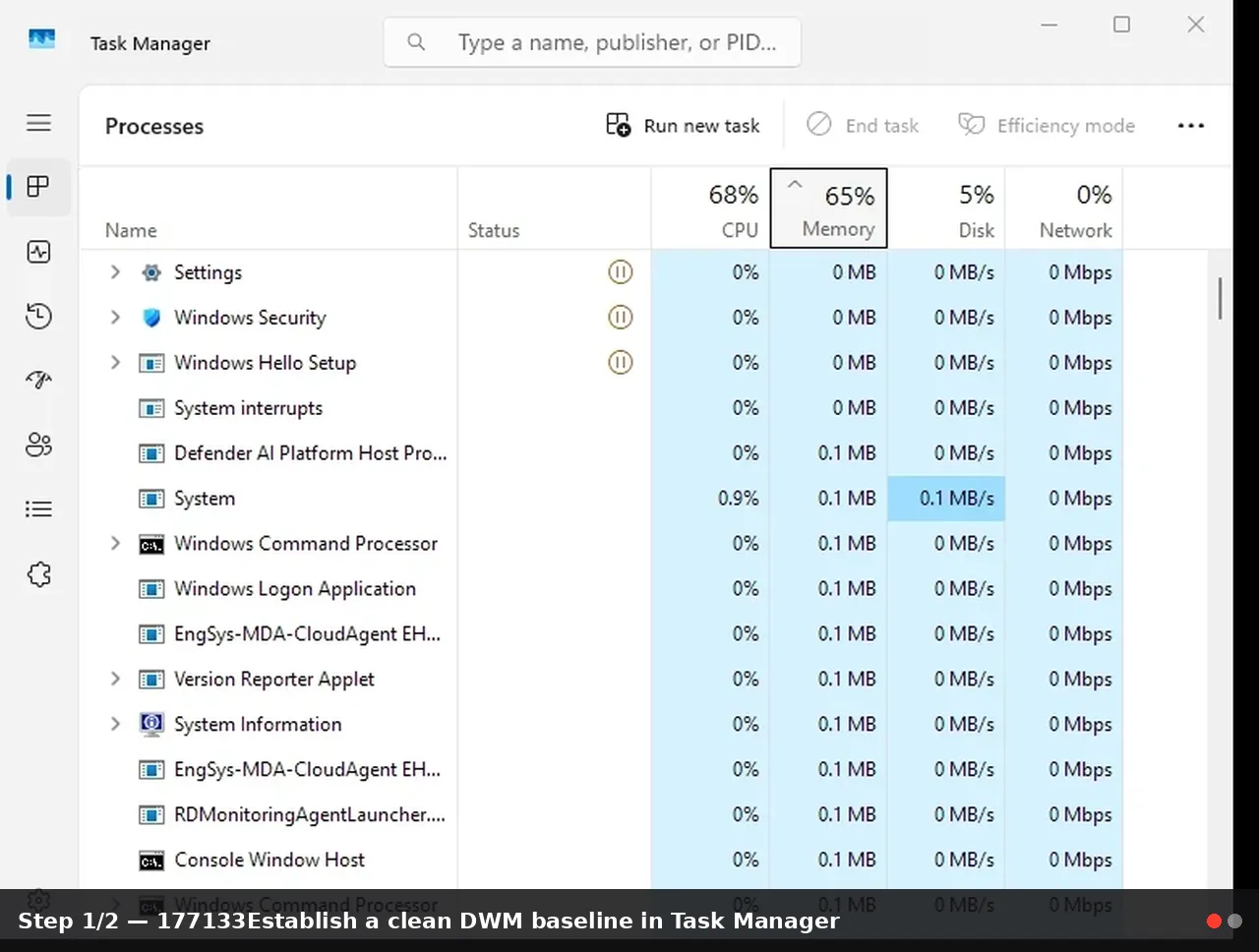Image resolution: width=1259 pixels, height=952 pixels.
Task: Click the System interrupts process icon
Action: (x=151, y=408)
